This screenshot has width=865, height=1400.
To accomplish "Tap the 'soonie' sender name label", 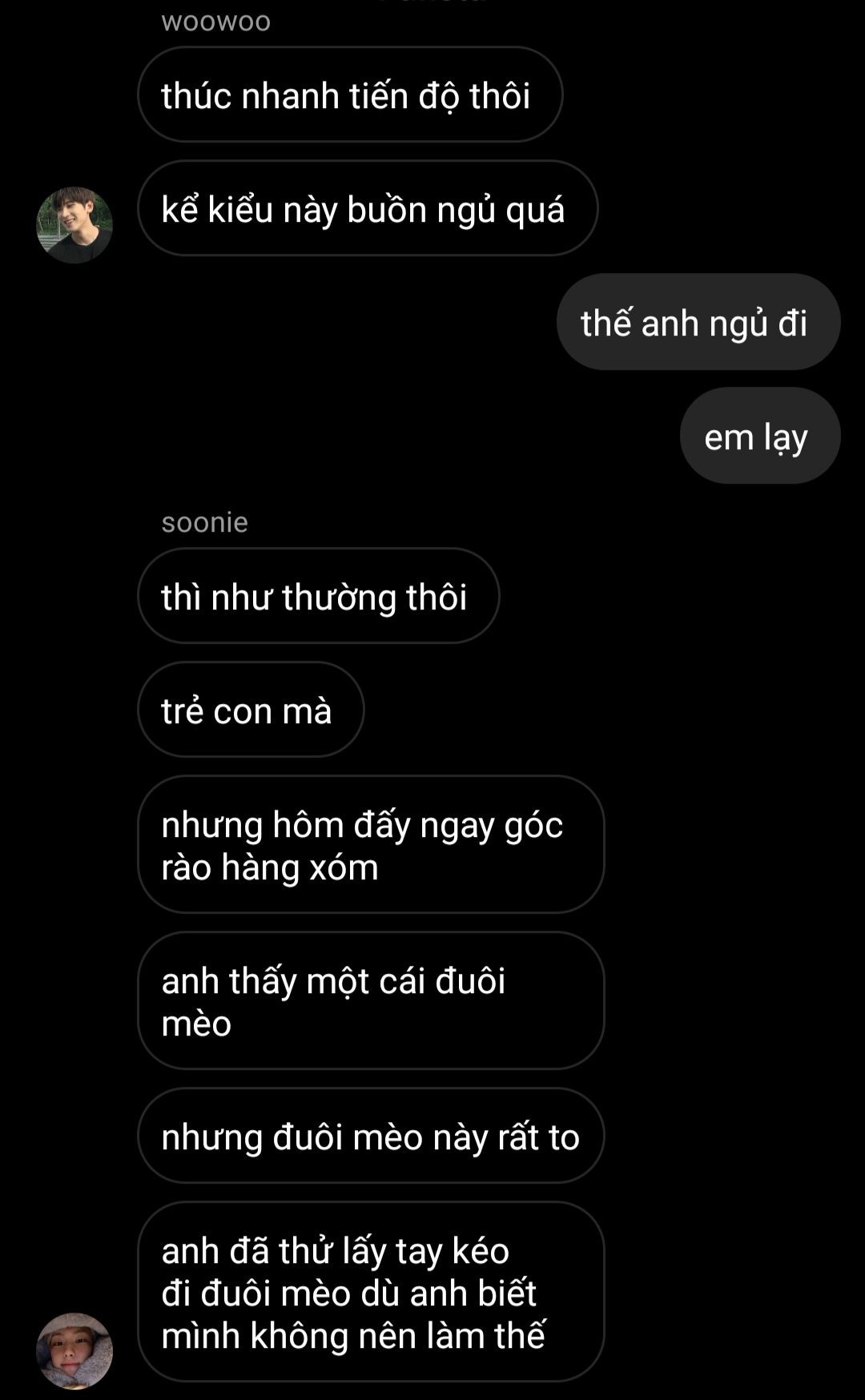I will 204,522.
